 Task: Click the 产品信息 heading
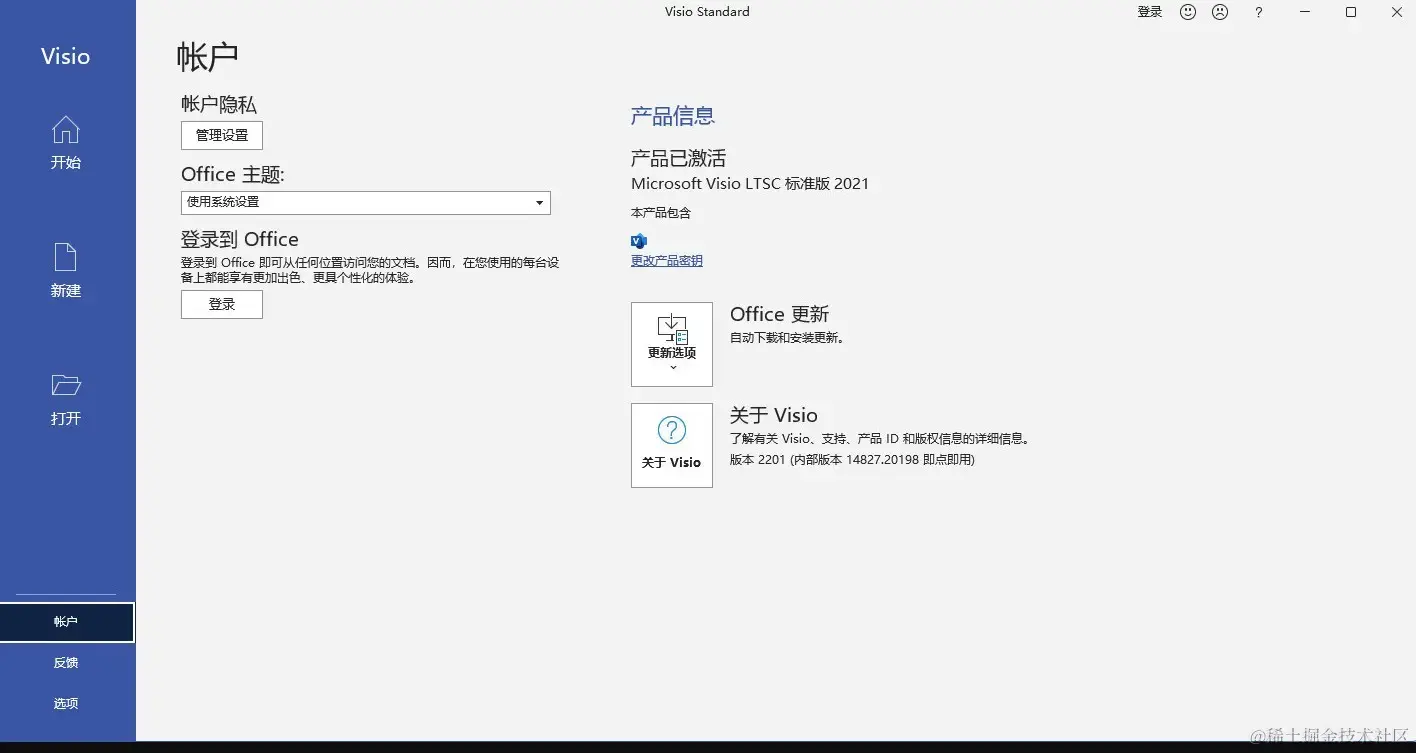673,116
